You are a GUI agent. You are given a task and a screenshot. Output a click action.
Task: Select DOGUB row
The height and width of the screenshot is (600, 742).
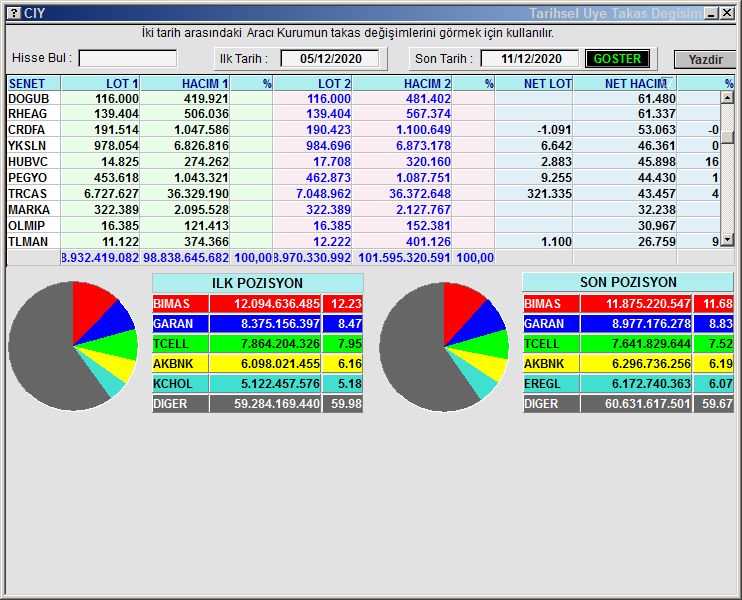[363, 98]
